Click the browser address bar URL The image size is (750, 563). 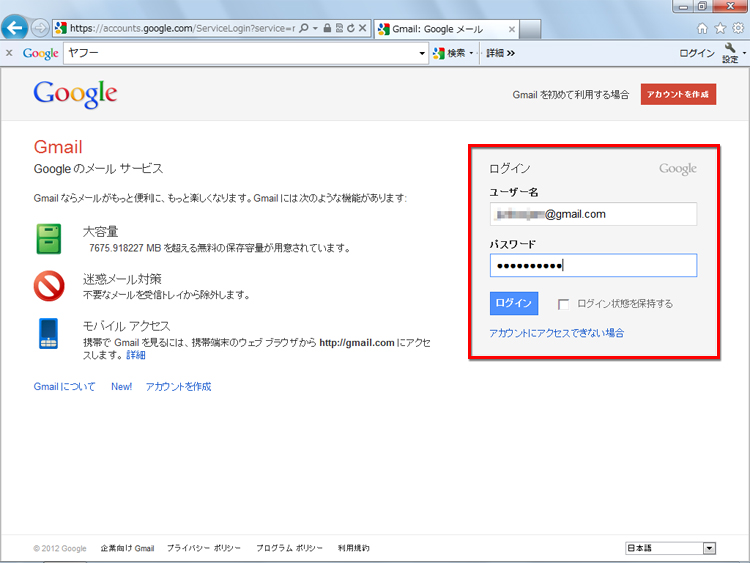point(183,28)
